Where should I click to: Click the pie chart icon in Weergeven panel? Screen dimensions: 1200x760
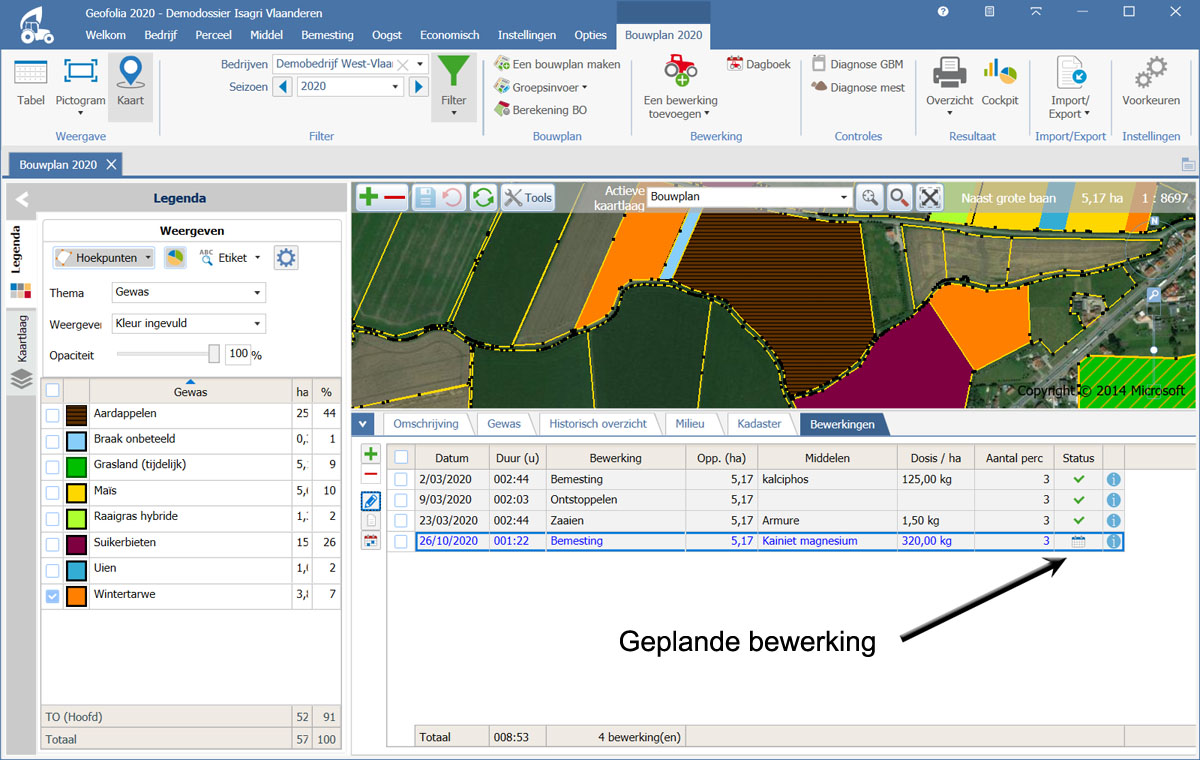[x=174, y=258]
